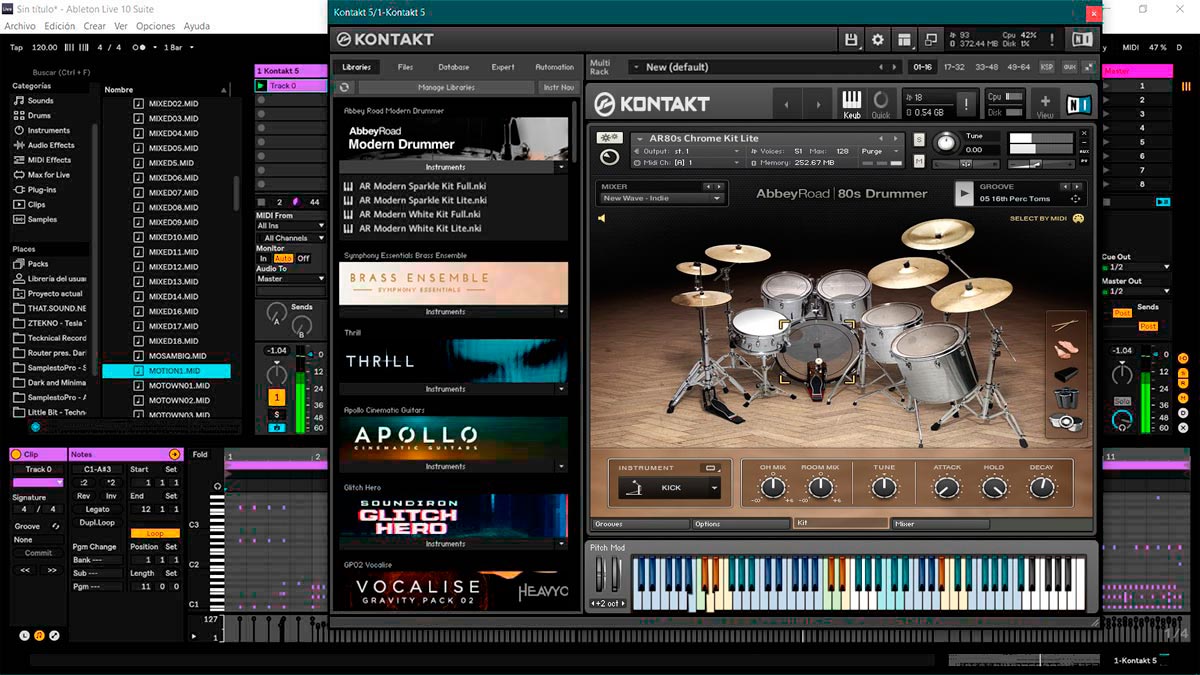Toggle Monitor In on Kontakt track
This screenshot has width=1200, height=675.
pos(264,258)
